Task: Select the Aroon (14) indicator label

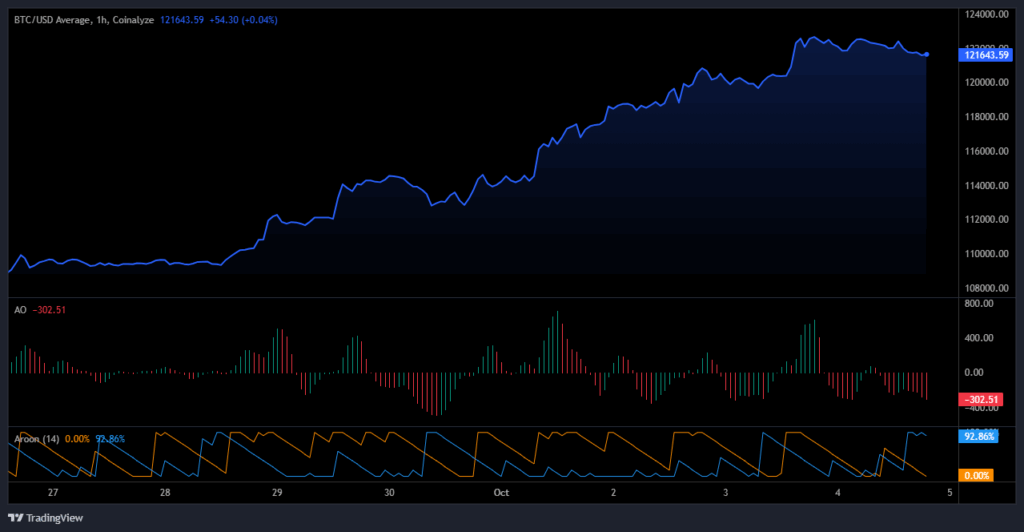Action: pos(34,438)
